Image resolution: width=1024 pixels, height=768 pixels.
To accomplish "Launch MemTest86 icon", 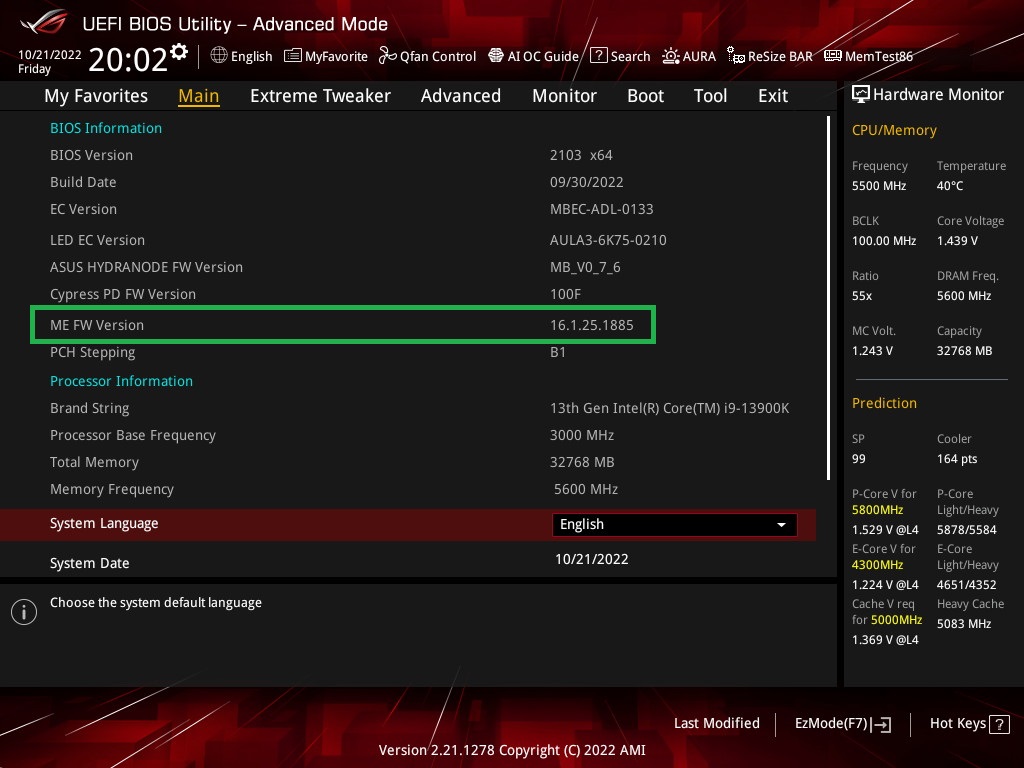I will pos(833,56).
